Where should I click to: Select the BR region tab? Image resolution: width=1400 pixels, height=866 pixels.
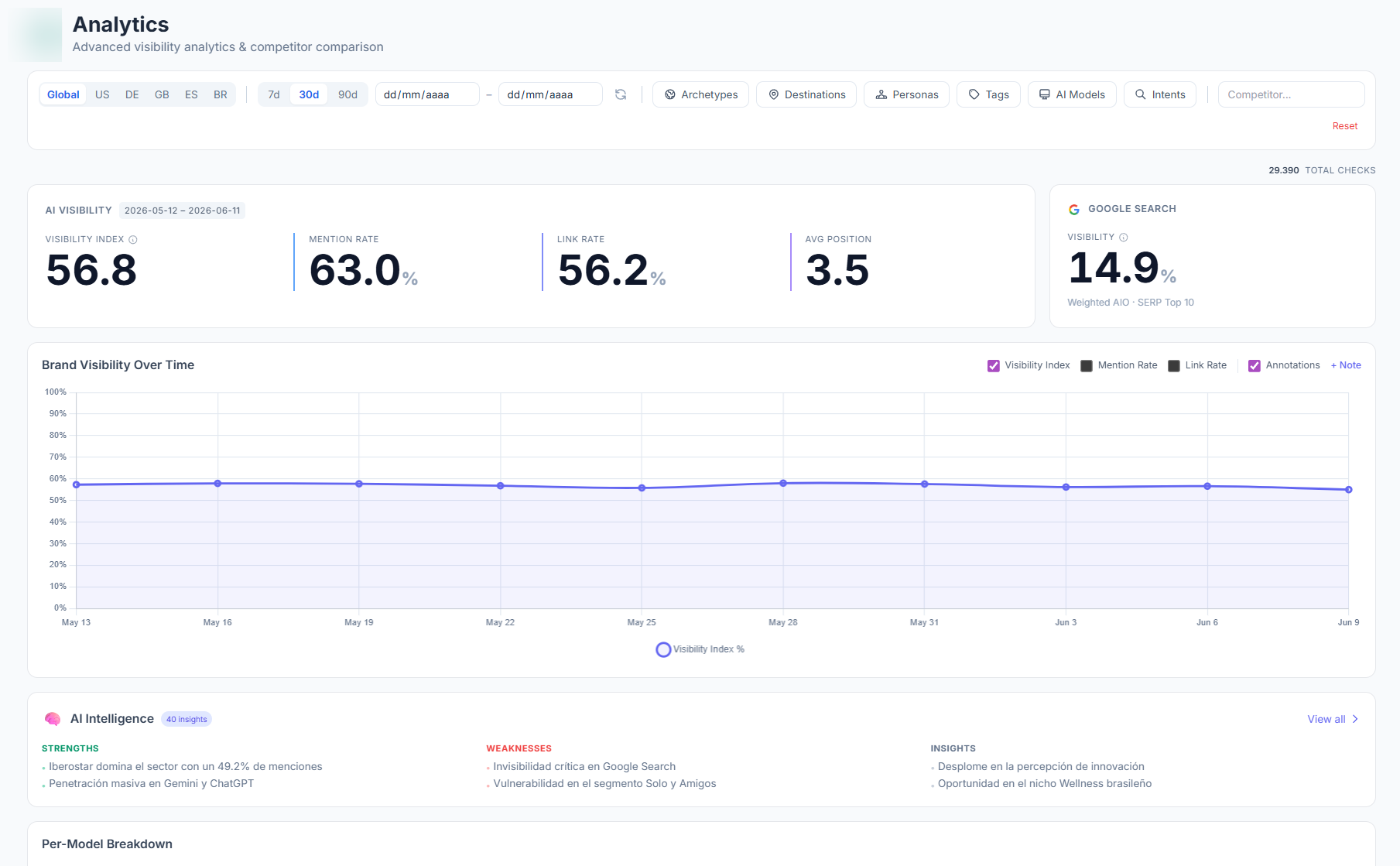221,94
